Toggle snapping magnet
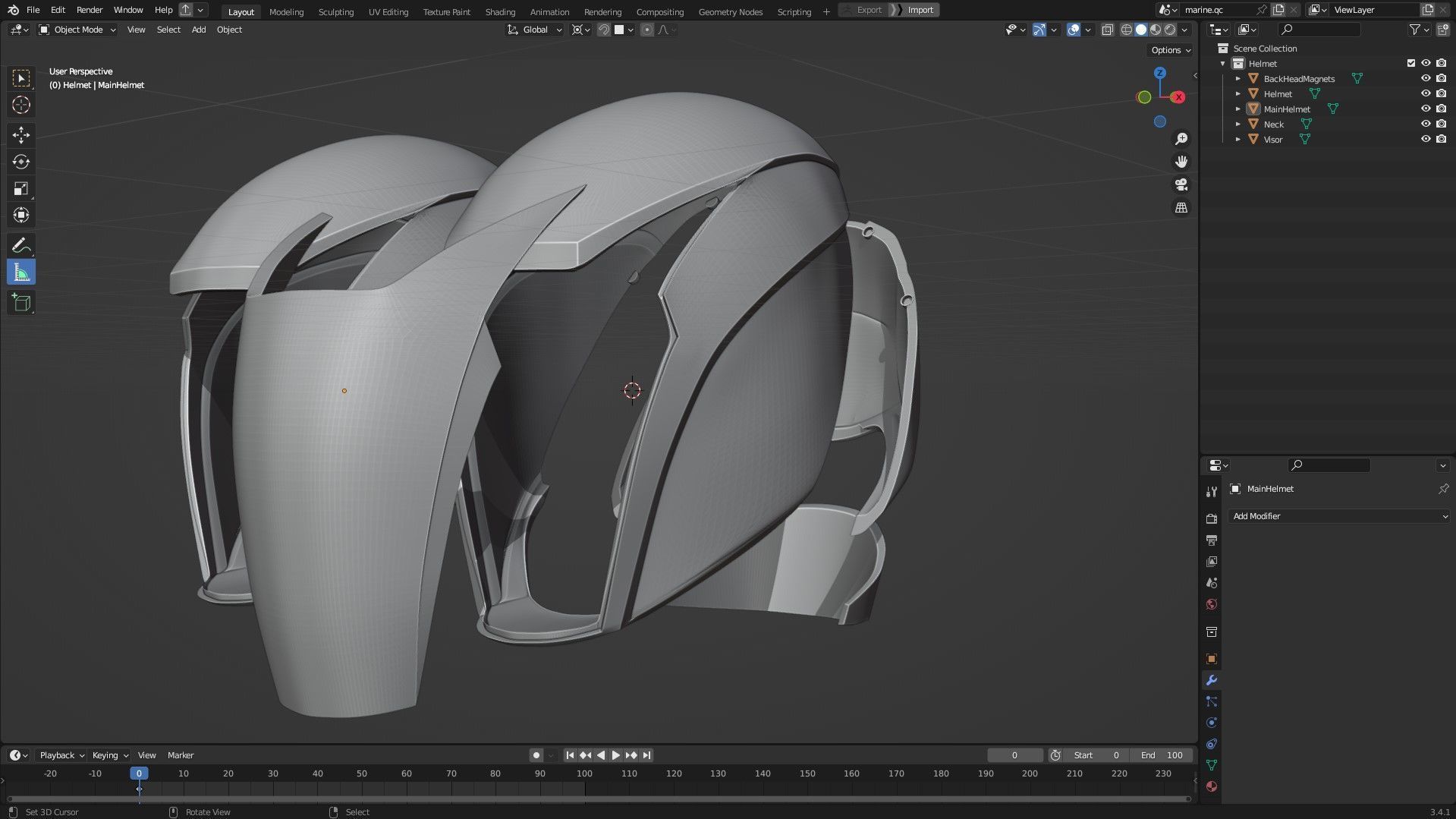Screen dimensions: 1456x819 click(604, 30)
